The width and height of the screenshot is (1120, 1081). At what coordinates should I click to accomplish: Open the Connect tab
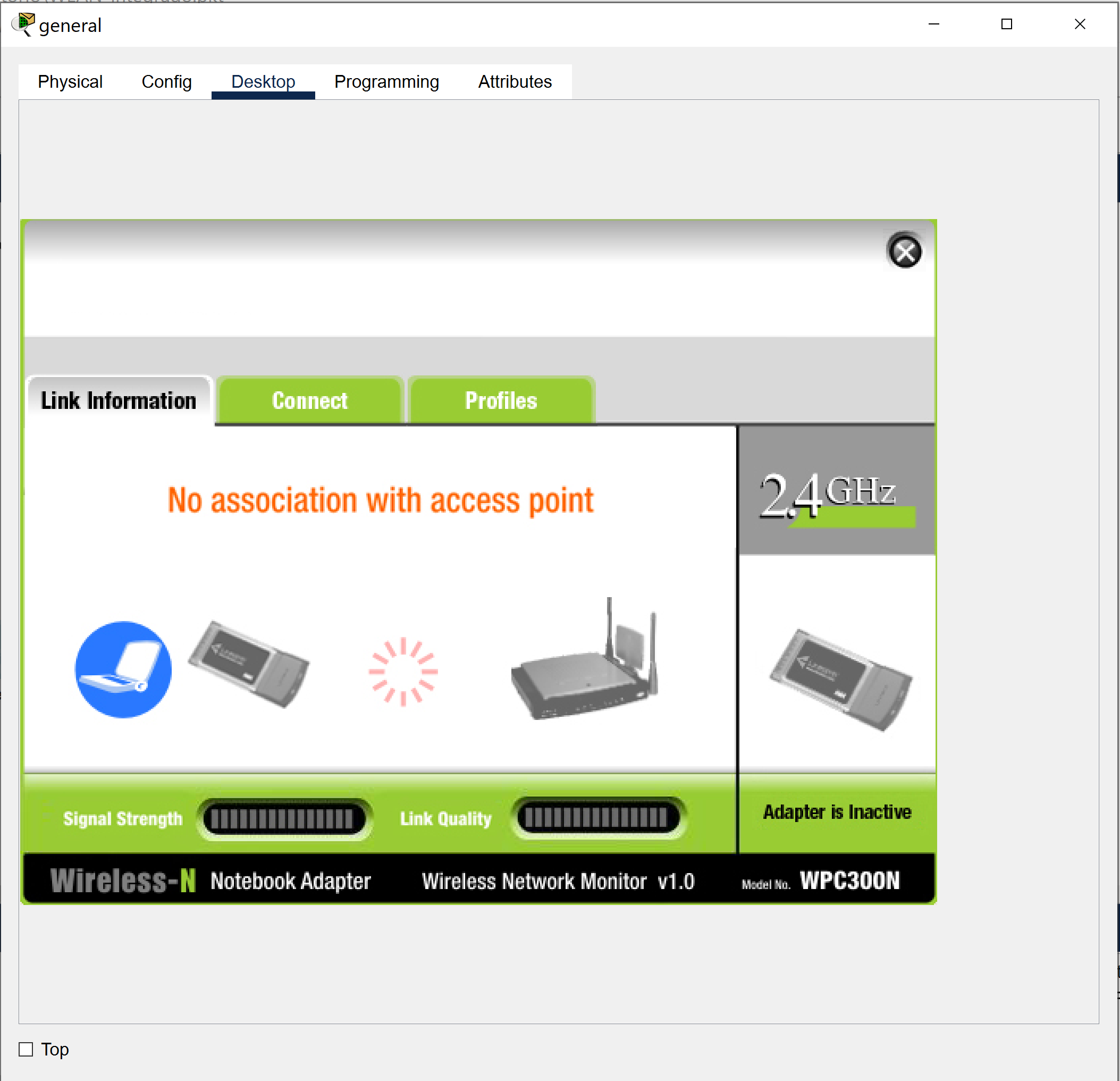(310, 401)
